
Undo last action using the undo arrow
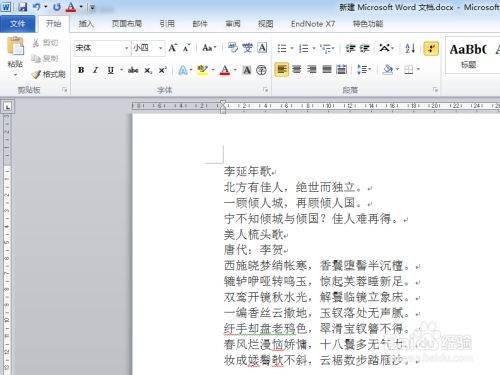click(37, 7)
